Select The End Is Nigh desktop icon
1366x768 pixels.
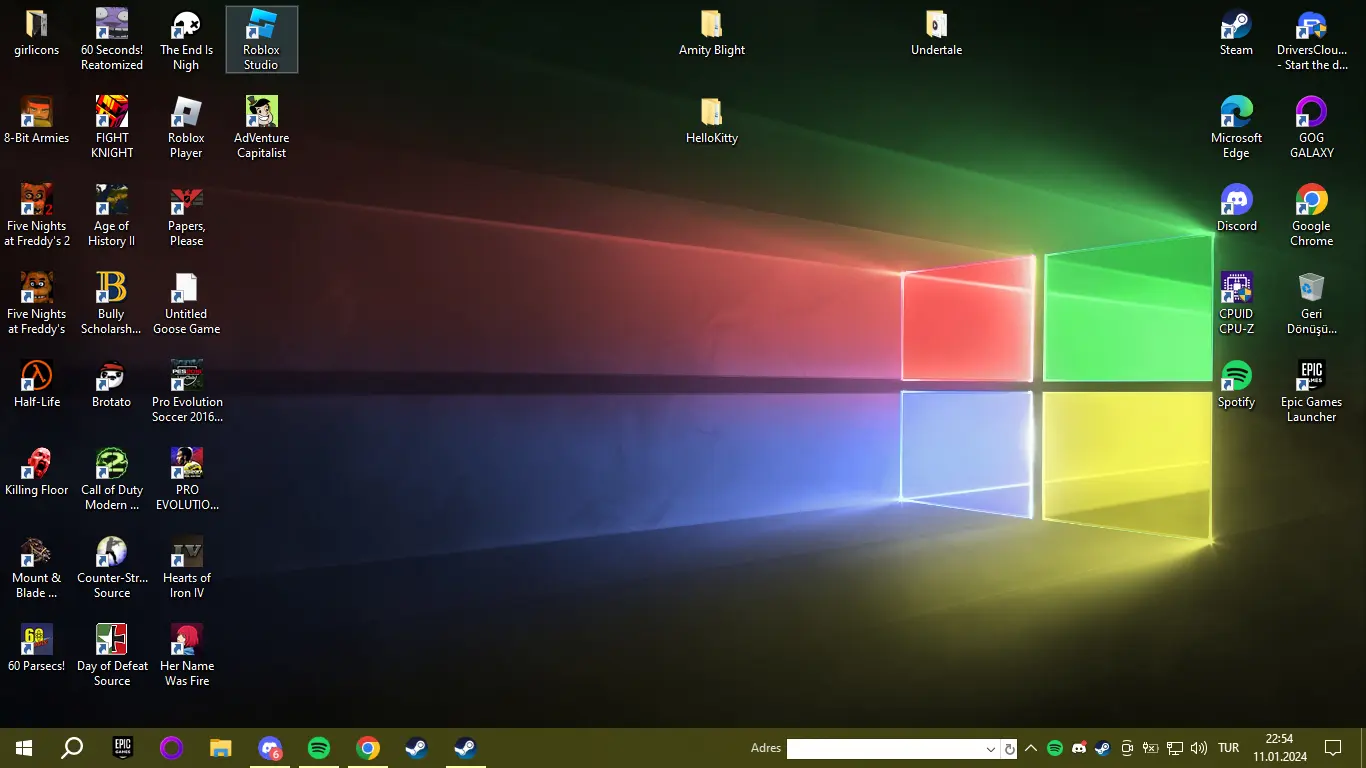(186, 39)
